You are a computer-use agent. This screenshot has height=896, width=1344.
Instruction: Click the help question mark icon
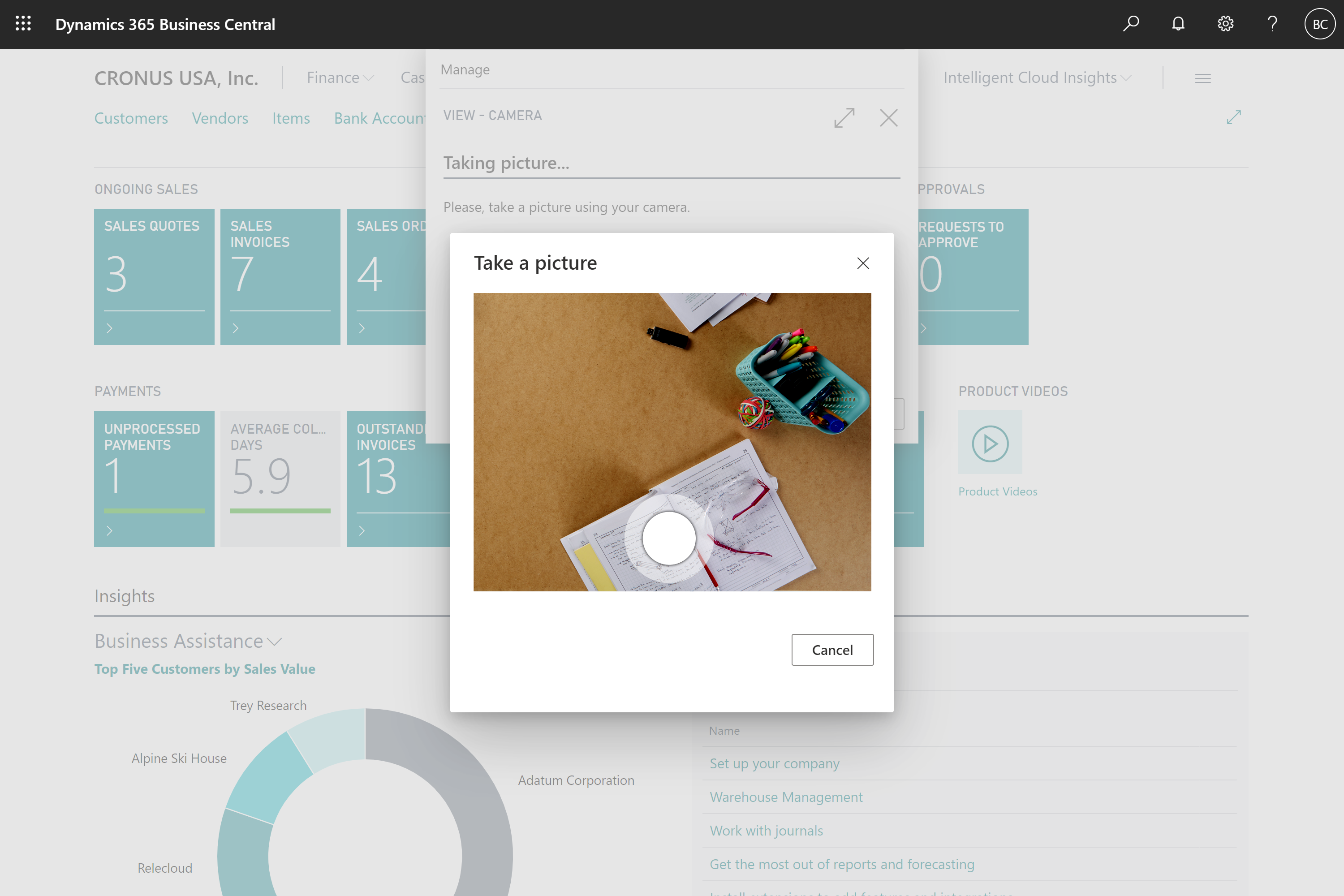tap(1272, 24)
